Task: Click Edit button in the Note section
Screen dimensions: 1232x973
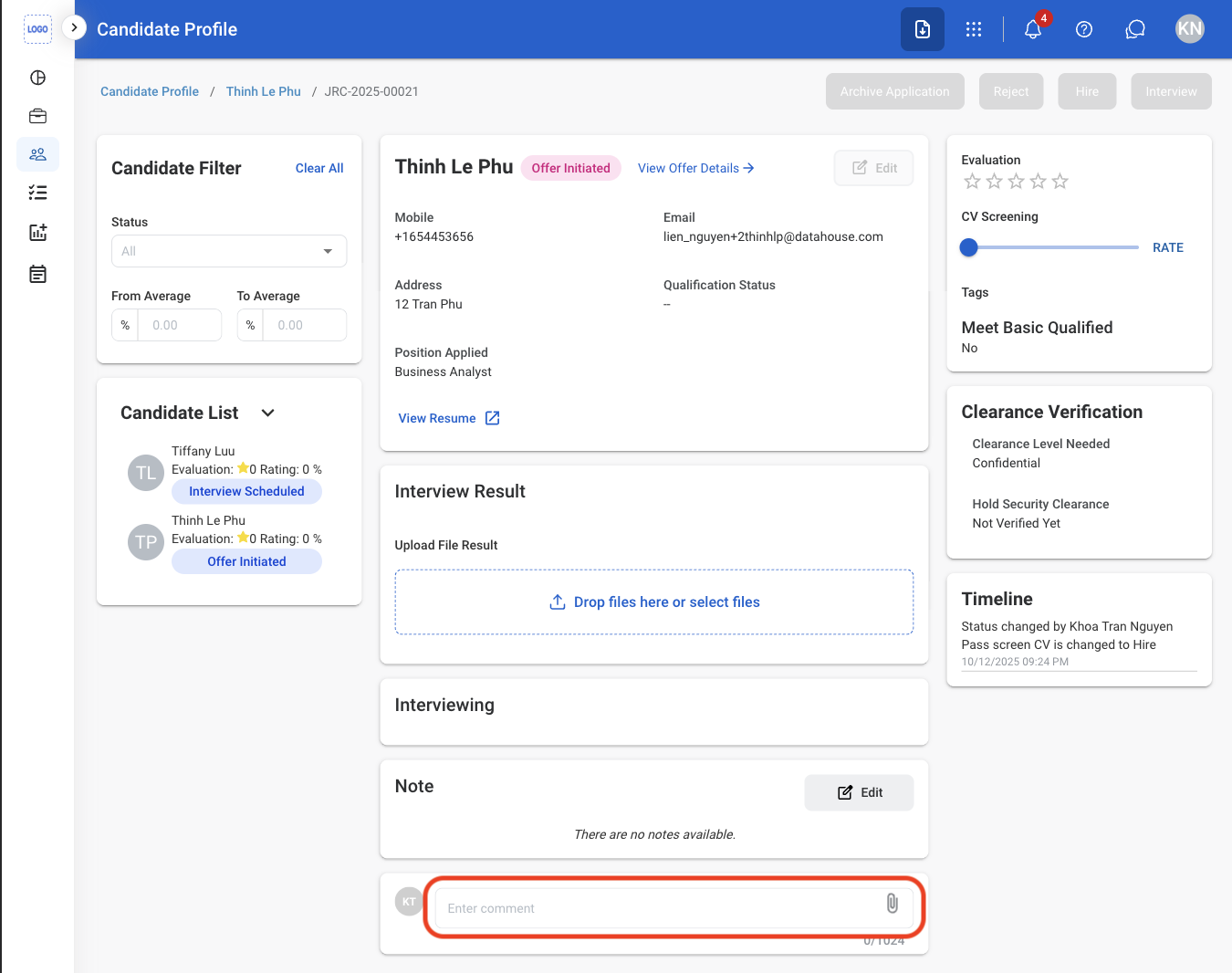Action: [x=859, y=792]
